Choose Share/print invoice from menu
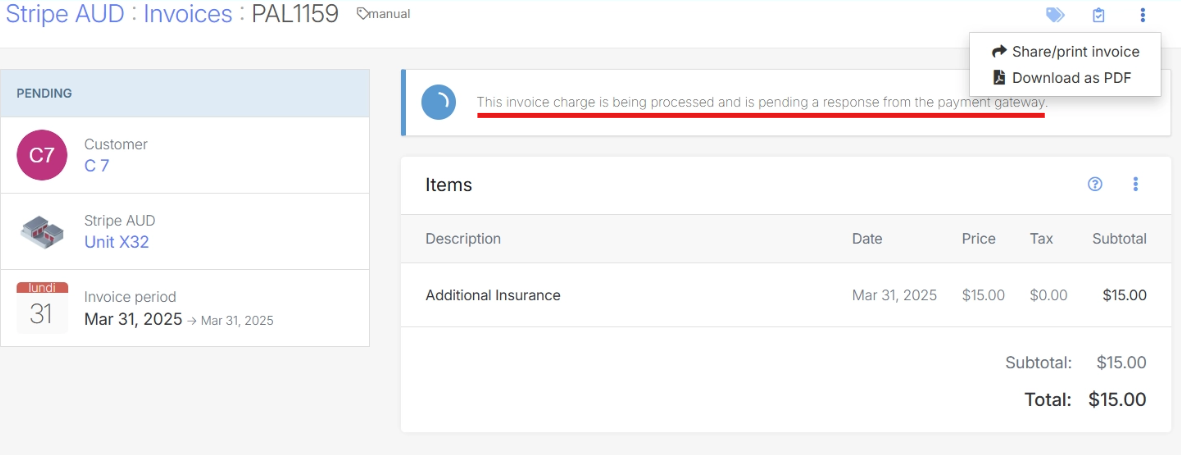This screenshot has height=455, width=1181. 1065,52
